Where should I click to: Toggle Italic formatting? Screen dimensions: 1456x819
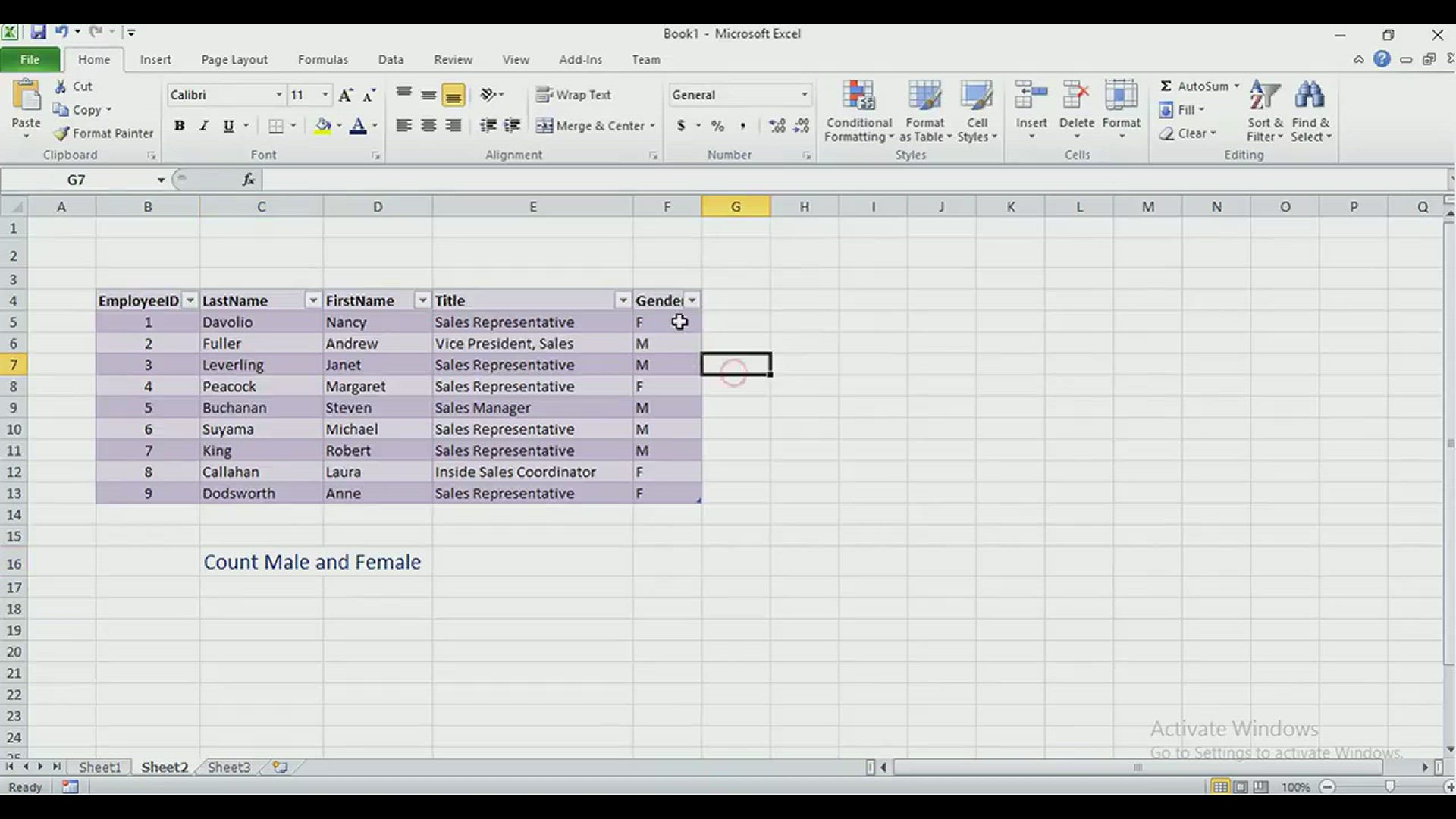203,126
